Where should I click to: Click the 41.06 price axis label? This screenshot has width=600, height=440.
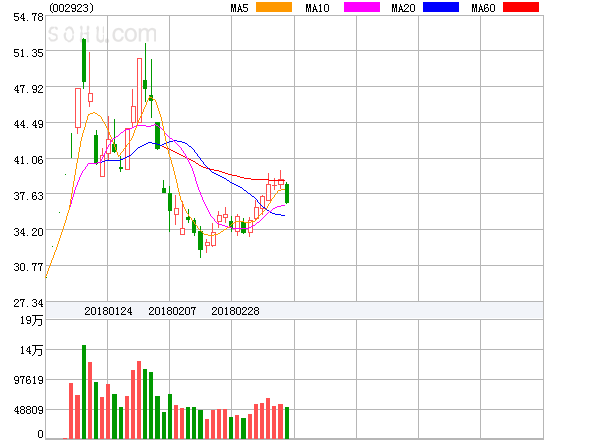point(28,160)
